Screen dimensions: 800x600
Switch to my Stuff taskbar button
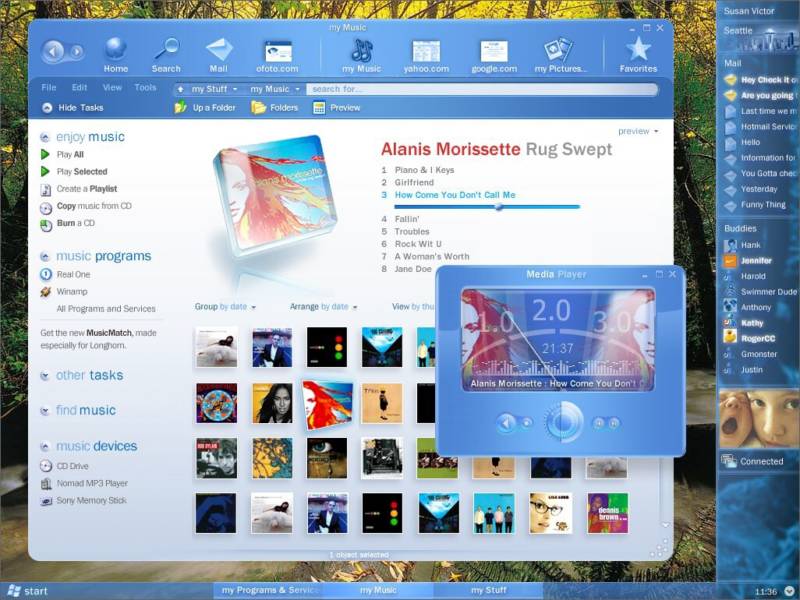489,590
